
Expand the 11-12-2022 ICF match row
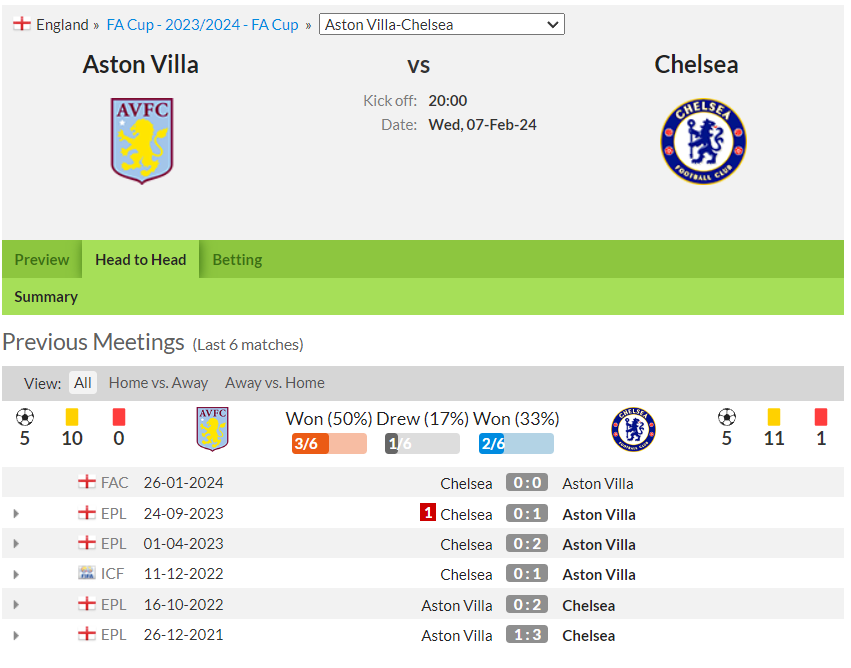(16, 574)
